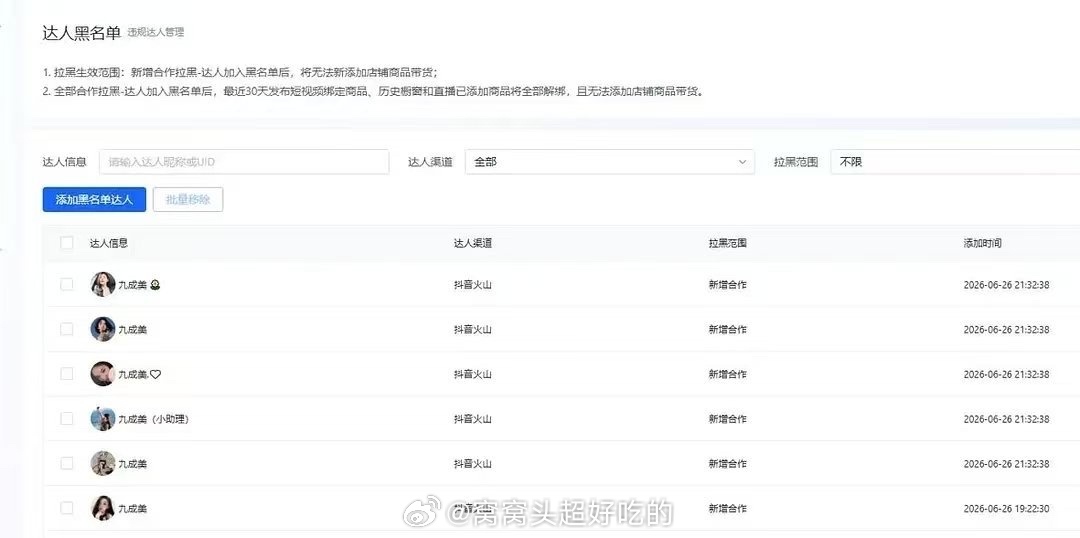Open the 达人渠道 dropdown showing 全部
Screen dimensions: 1080x538
coord(610,162)
